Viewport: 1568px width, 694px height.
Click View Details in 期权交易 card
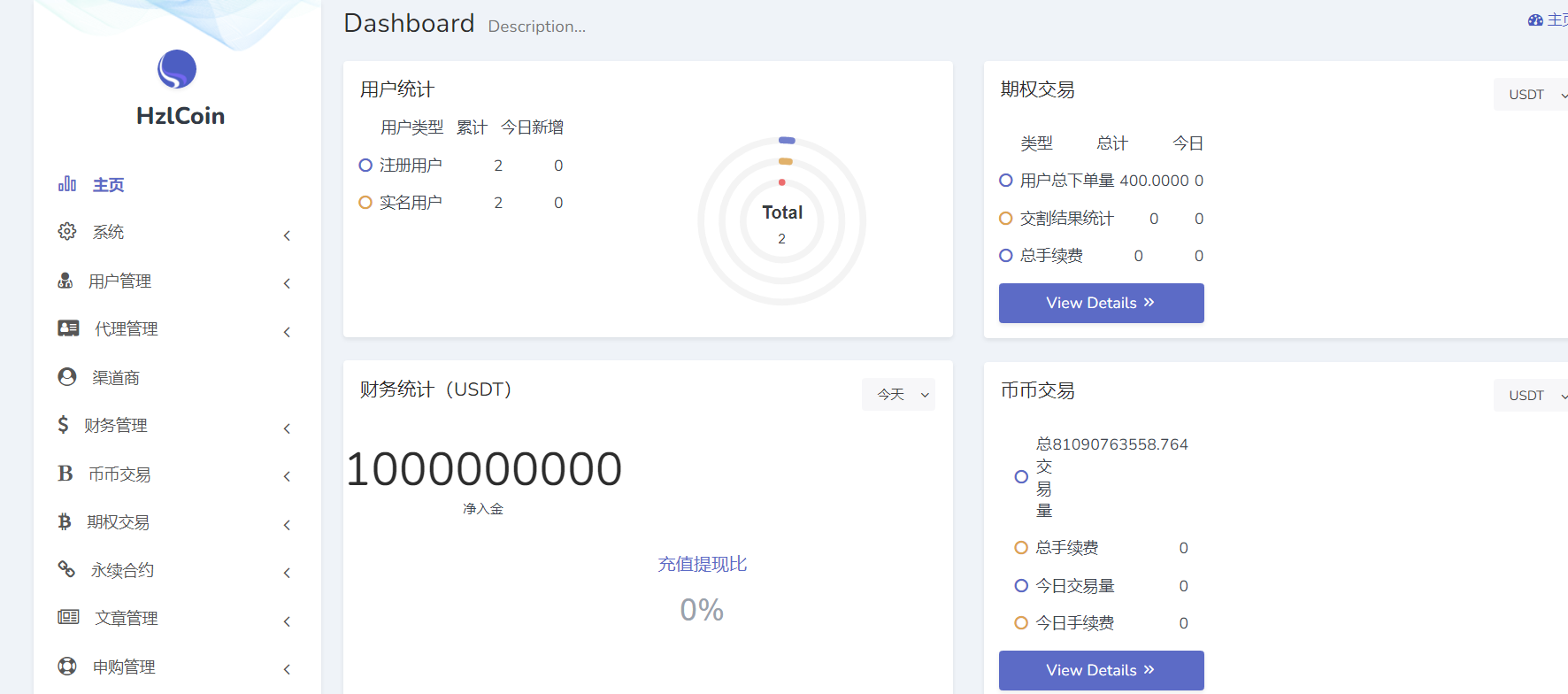click(x=1101, y=303)
